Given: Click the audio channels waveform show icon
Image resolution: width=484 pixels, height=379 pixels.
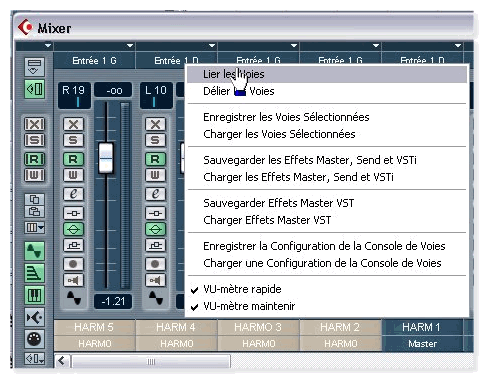Looking at the screenshot, I should (34, 251).
